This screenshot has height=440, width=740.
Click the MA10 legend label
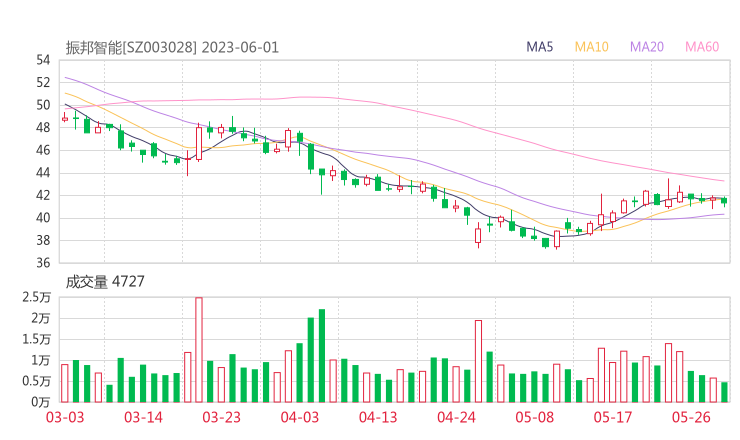(x=591, y=47)
